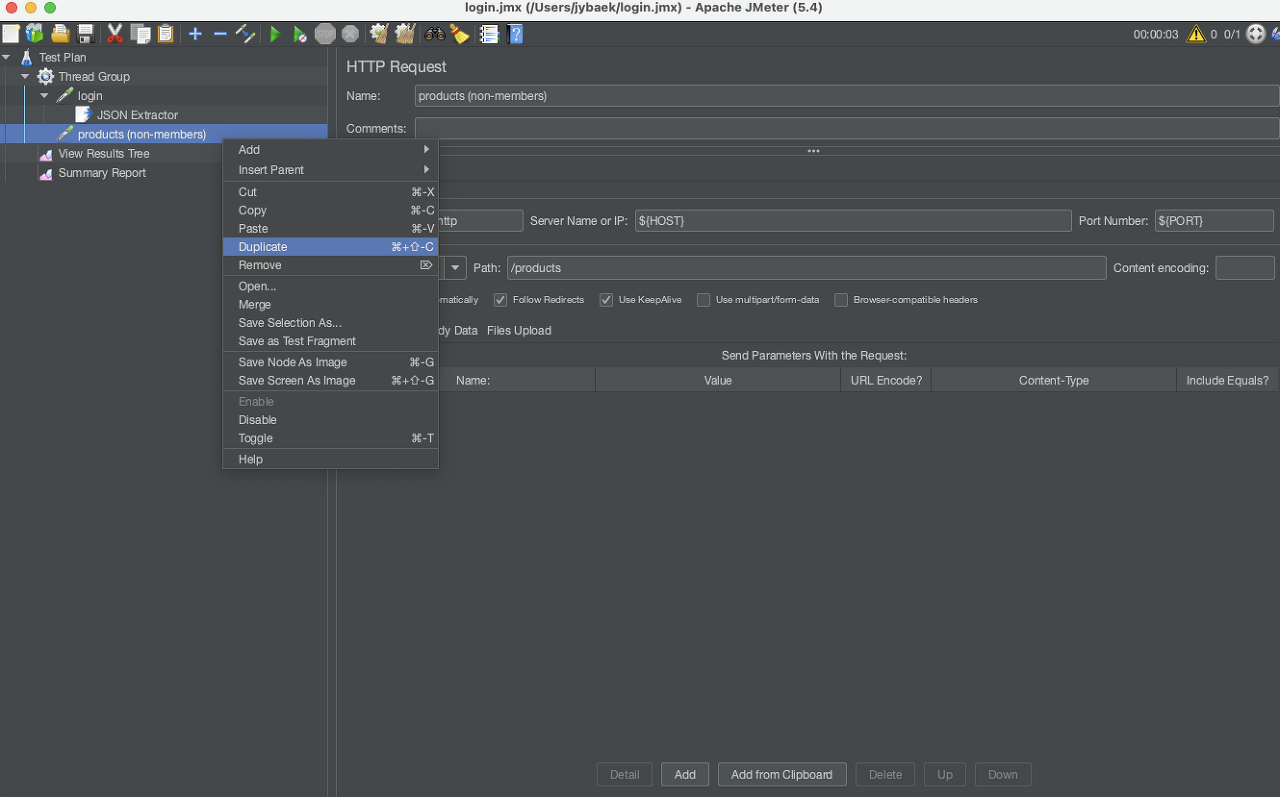Choose Save Node As Image
The height and width of the screenshot is (797, 1280).
coord(330,362)
